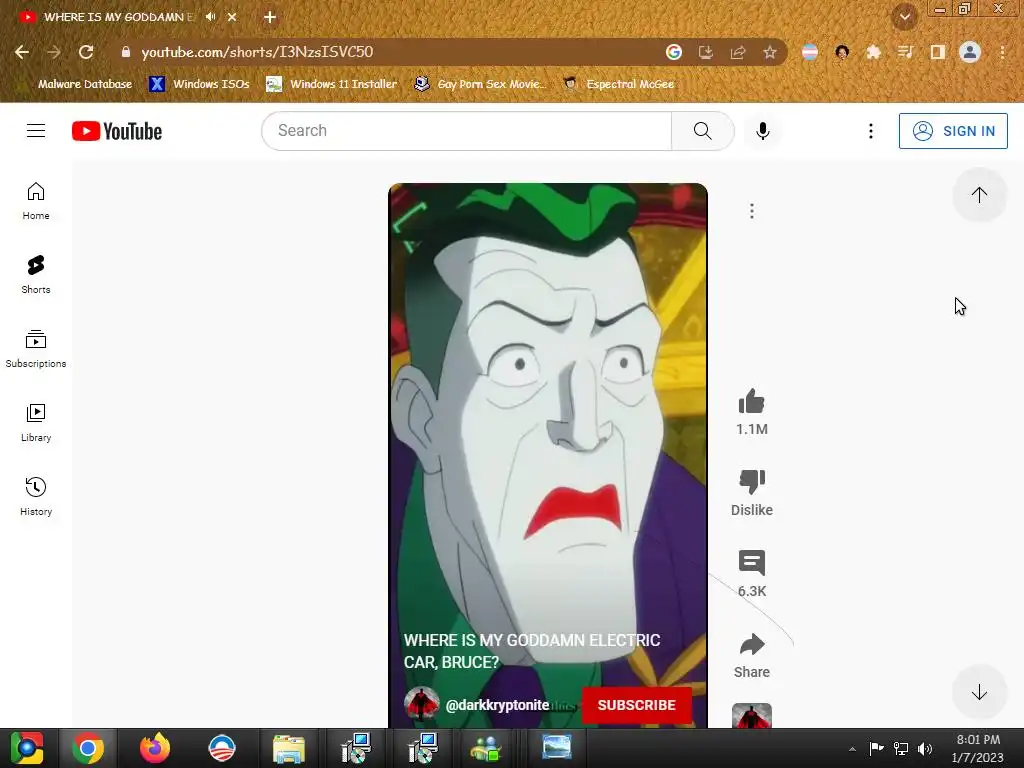Open tab search dropdown arrow
Viewport: 1024px width, 768px height.
(905, 17)
